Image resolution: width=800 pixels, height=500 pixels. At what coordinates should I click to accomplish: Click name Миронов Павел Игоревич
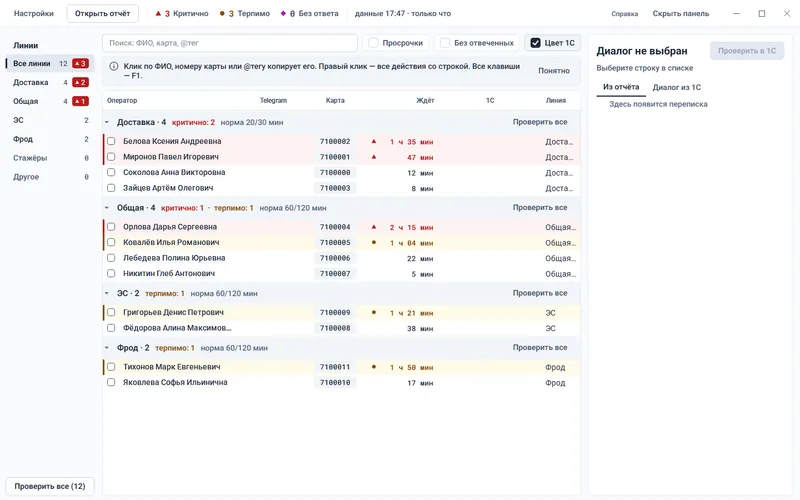coord(171,157)
